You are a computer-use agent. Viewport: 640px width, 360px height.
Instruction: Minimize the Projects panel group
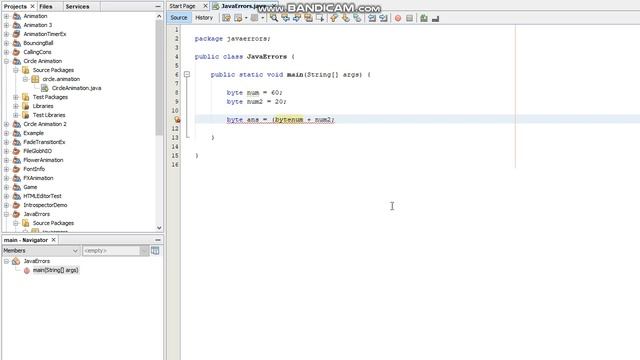(x=158, y=7)
